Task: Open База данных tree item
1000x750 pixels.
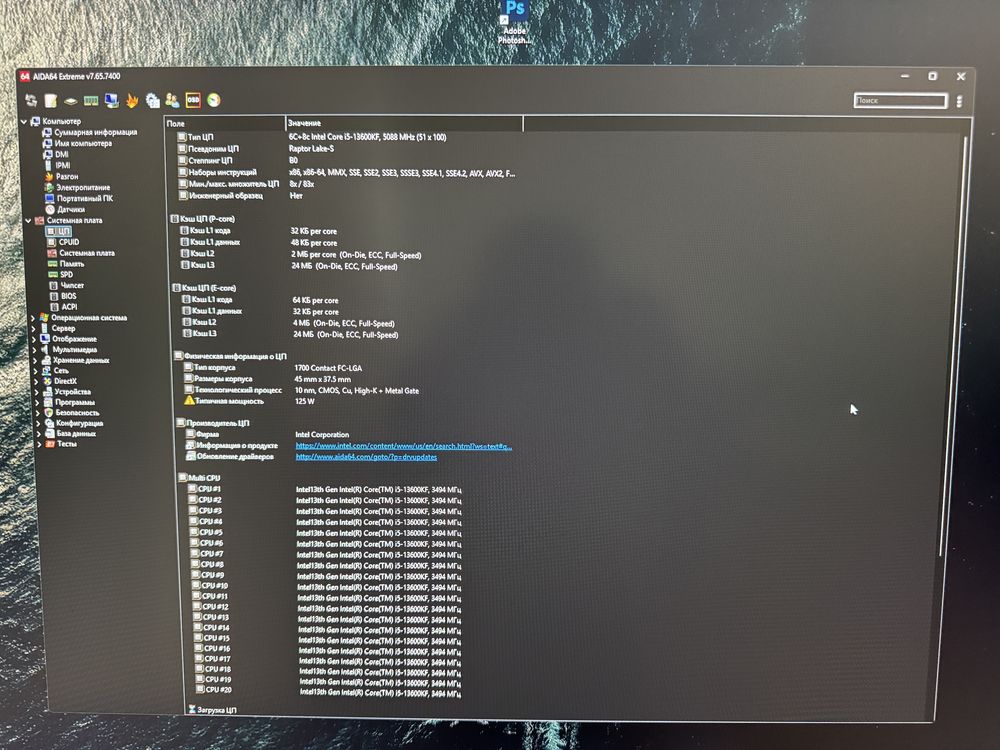Action: [x=70, y=433]
